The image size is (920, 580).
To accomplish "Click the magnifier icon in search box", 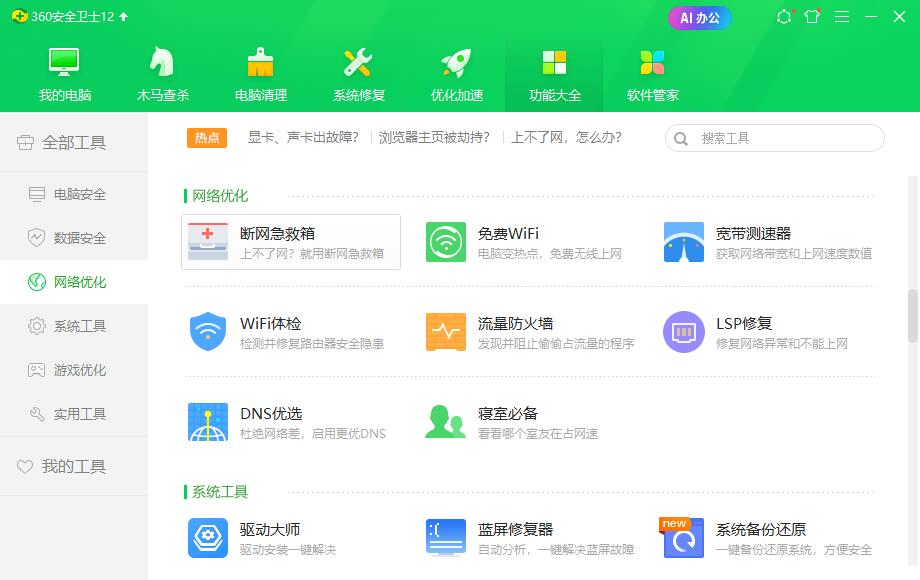I will pos(681,139).
